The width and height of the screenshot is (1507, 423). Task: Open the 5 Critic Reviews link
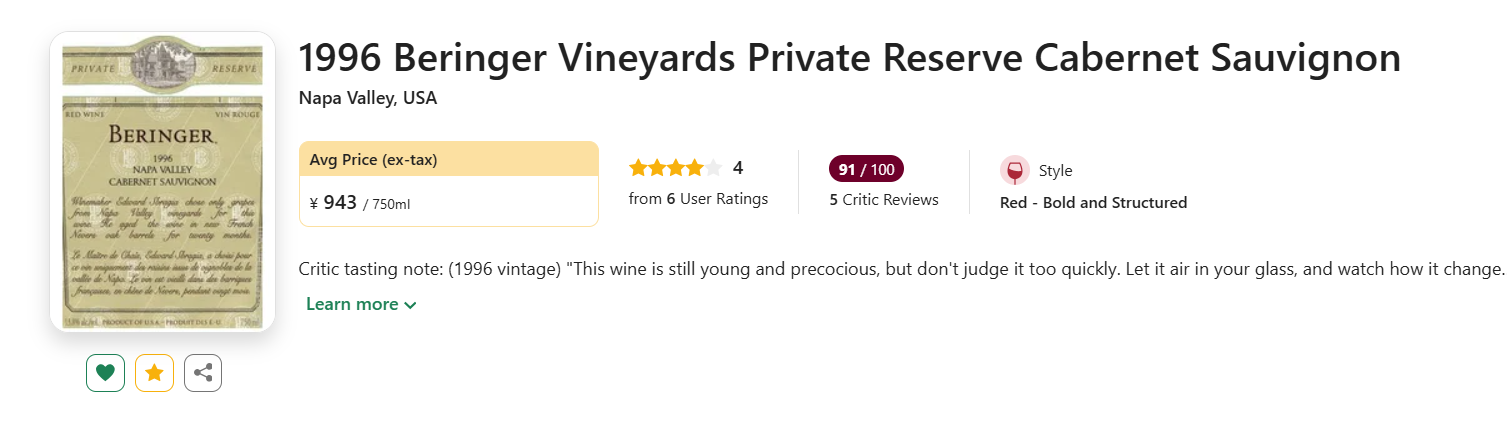point(884,199)
